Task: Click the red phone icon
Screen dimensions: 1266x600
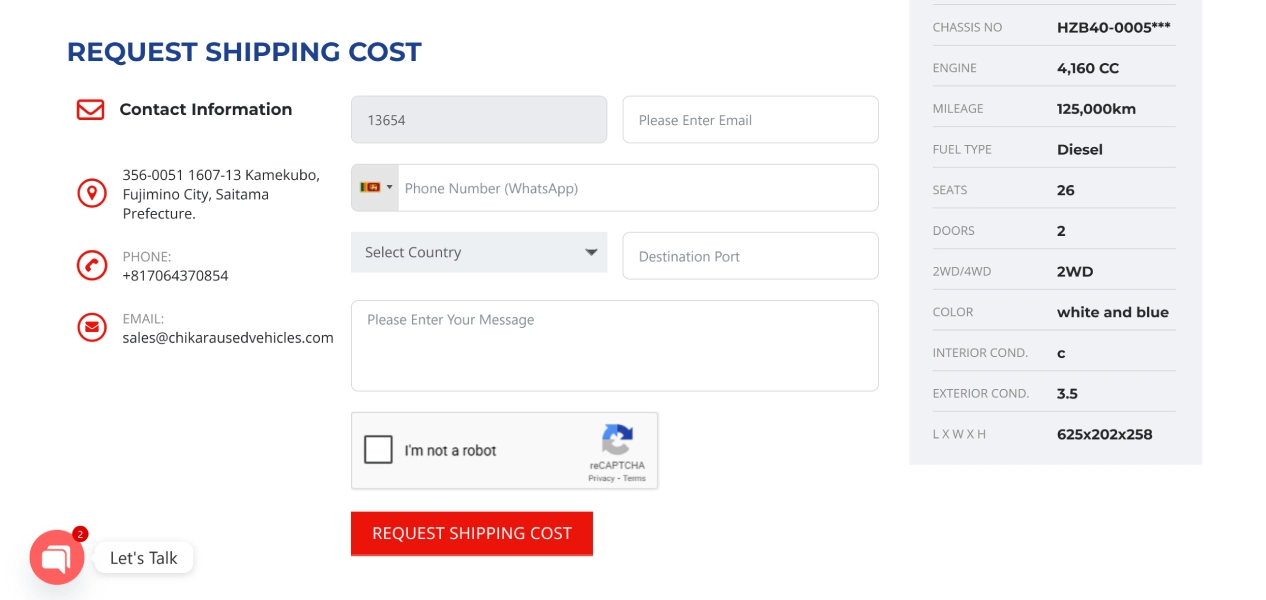Action: coord(92,265)
